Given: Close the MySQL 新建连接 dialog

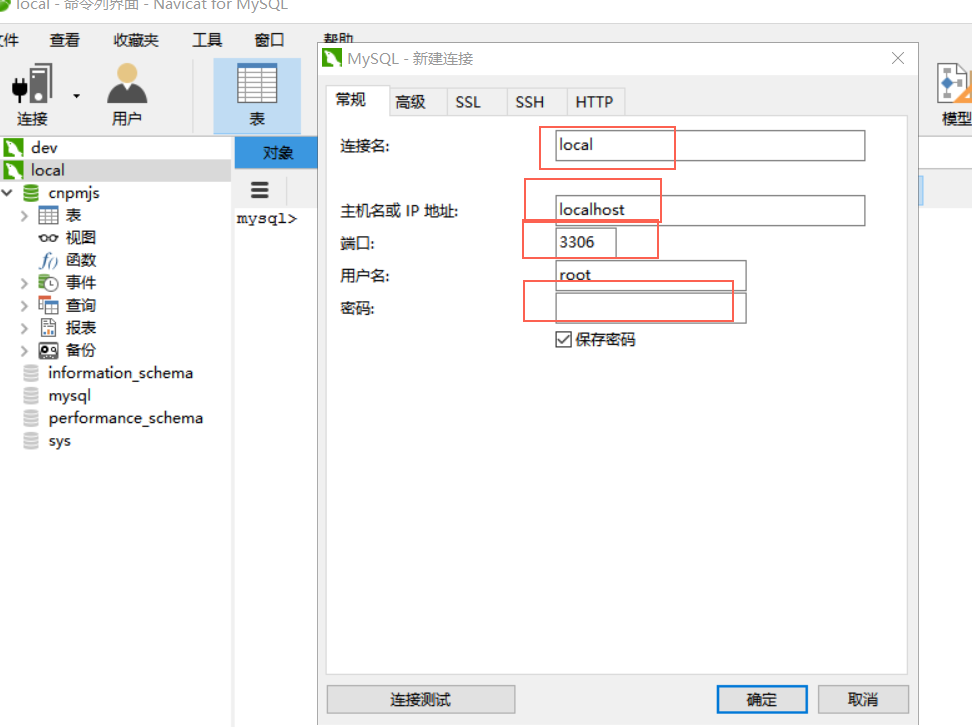Looking at the screenshot, I should point(898,58).
